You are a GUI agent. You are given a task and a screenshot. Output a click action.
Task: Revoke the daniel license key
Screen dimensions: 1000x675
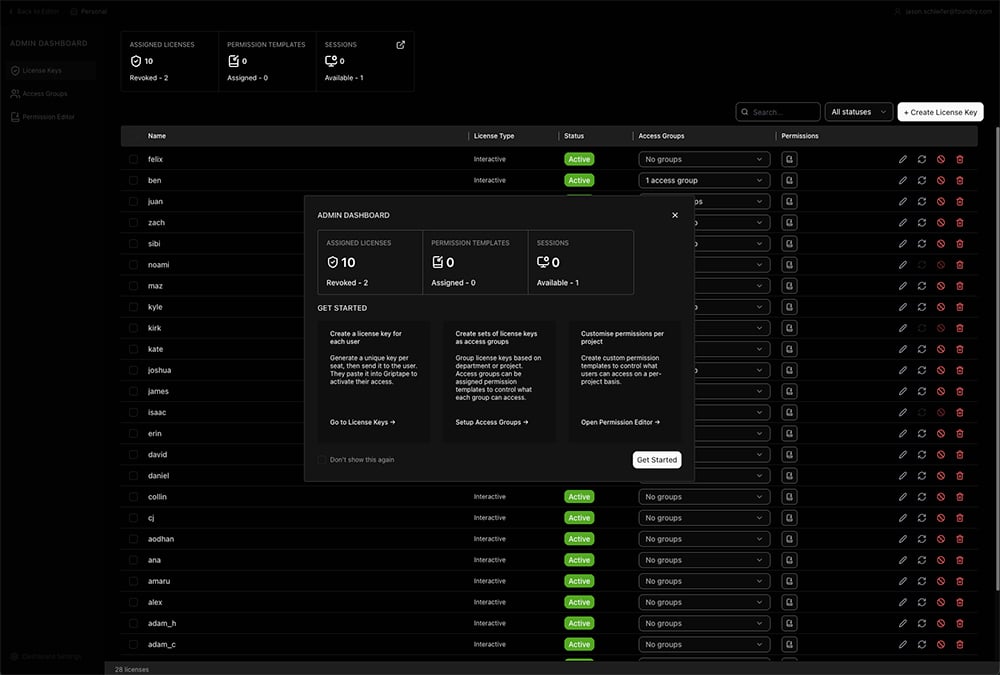941,476
